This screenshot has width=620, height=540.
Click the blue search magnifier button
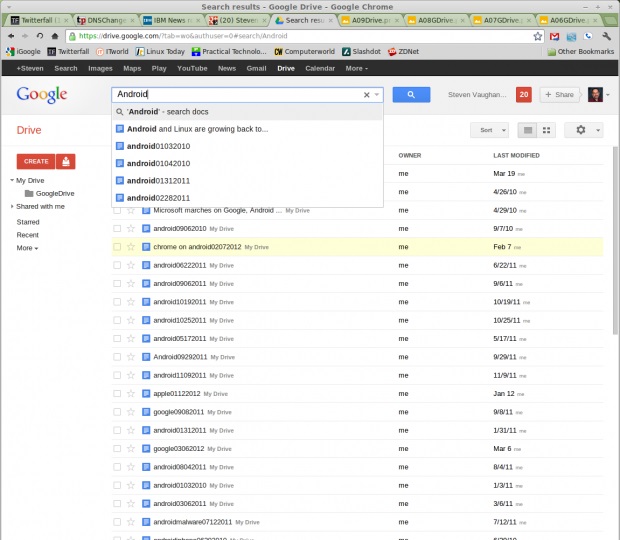(x=411, y=94)
